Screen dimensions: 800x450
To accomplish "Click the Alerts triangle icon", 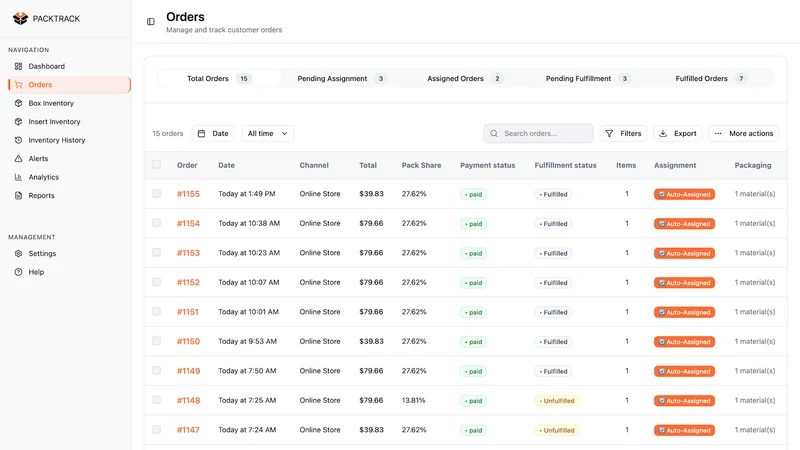I will [x=18, y=159].
